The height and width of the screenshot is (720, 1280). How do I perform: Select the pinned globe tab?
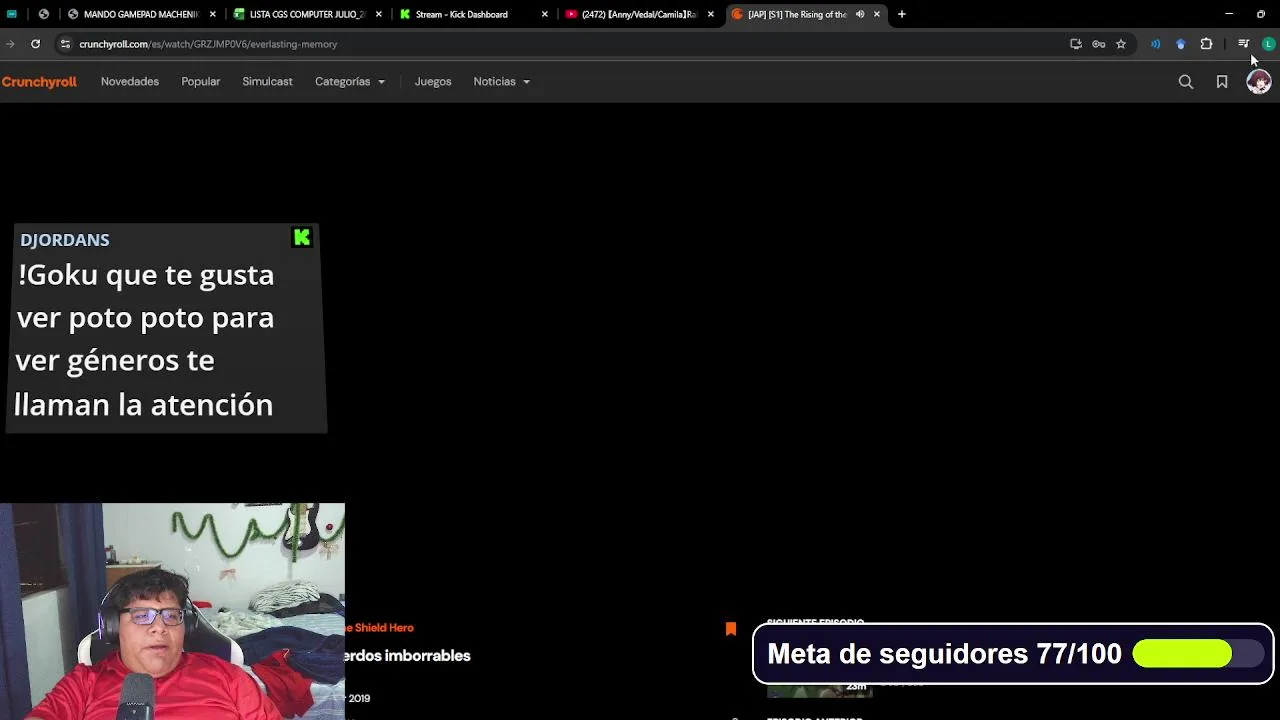click(43, 14)
